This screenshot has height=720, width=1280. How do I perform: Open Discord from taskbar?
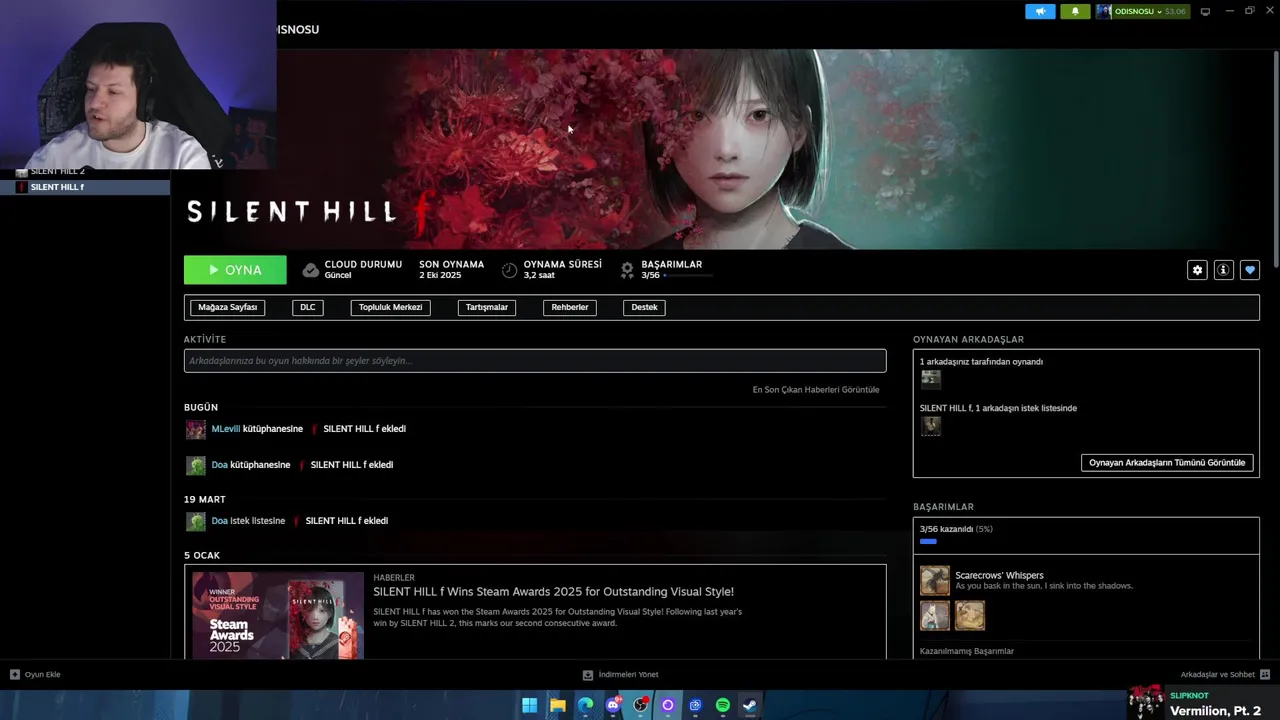tap(613, 705)
